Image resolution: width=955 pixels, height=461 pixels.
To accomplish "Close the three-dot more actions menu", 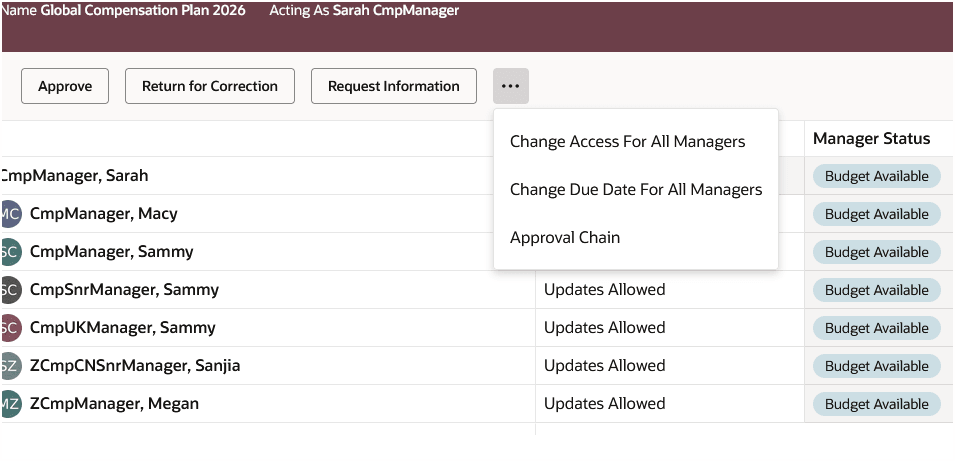I will (511, 86).
